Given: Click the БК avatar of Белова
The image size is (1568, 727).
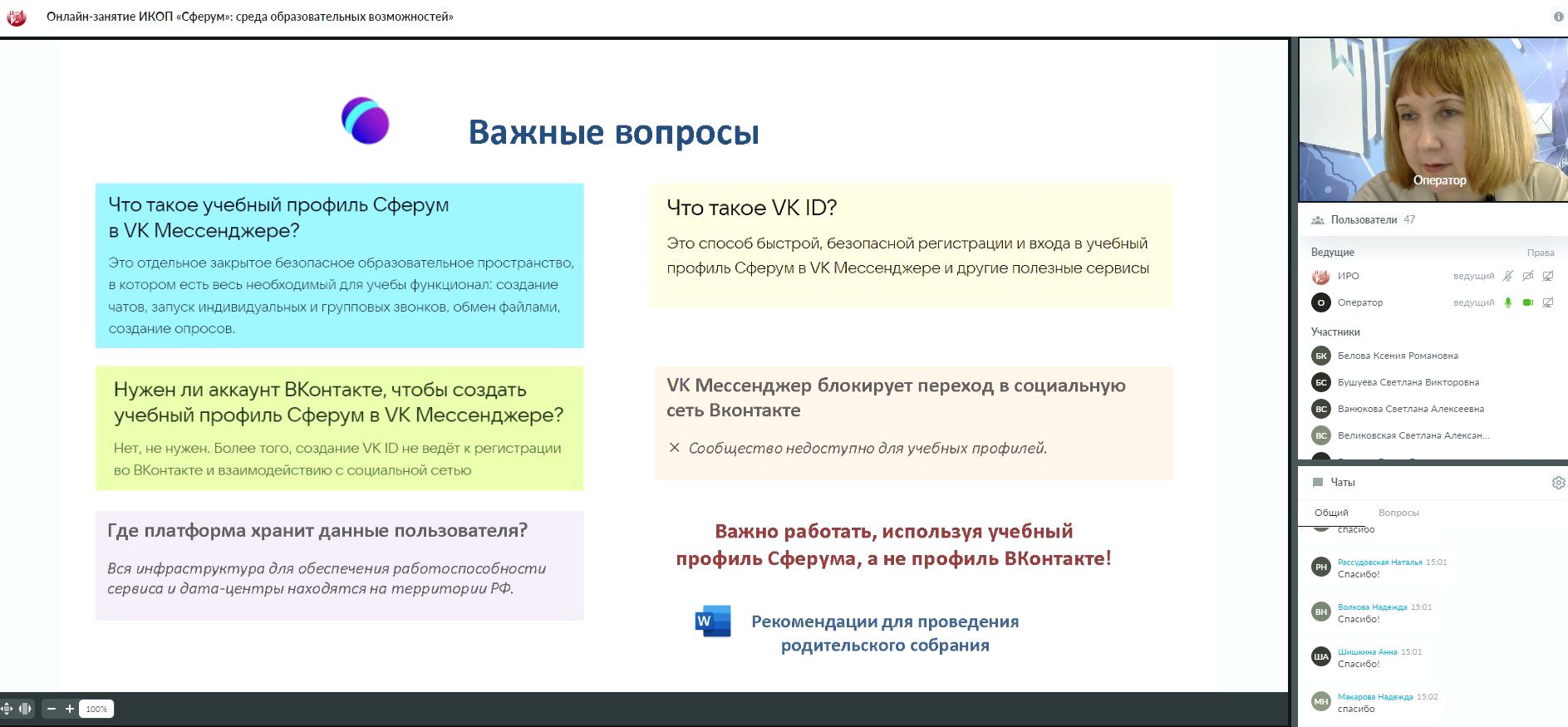Looking at the screenshot, I should click(1320, 356).
